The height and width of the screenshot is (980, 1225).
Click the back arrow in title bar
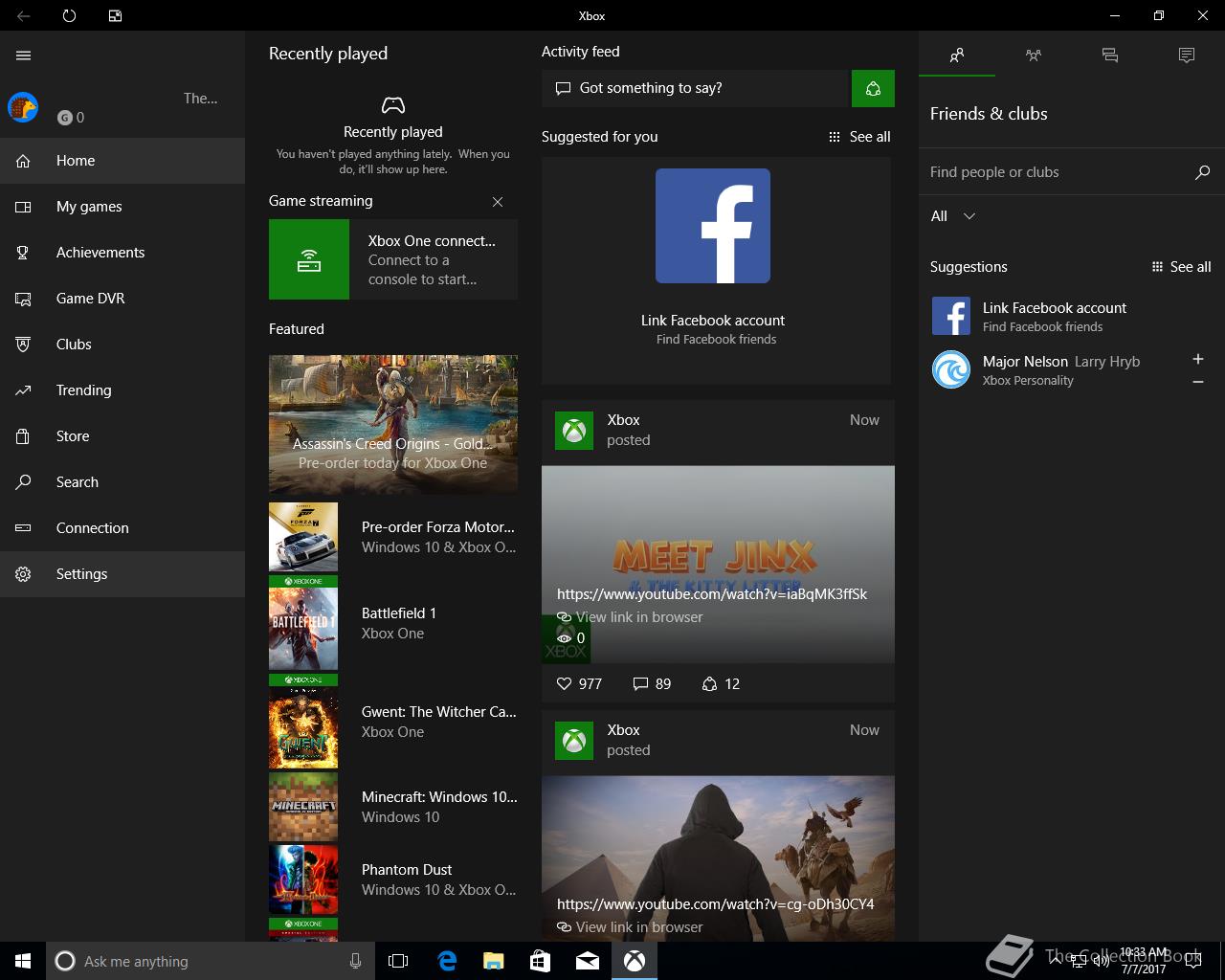tap(23, 15)
